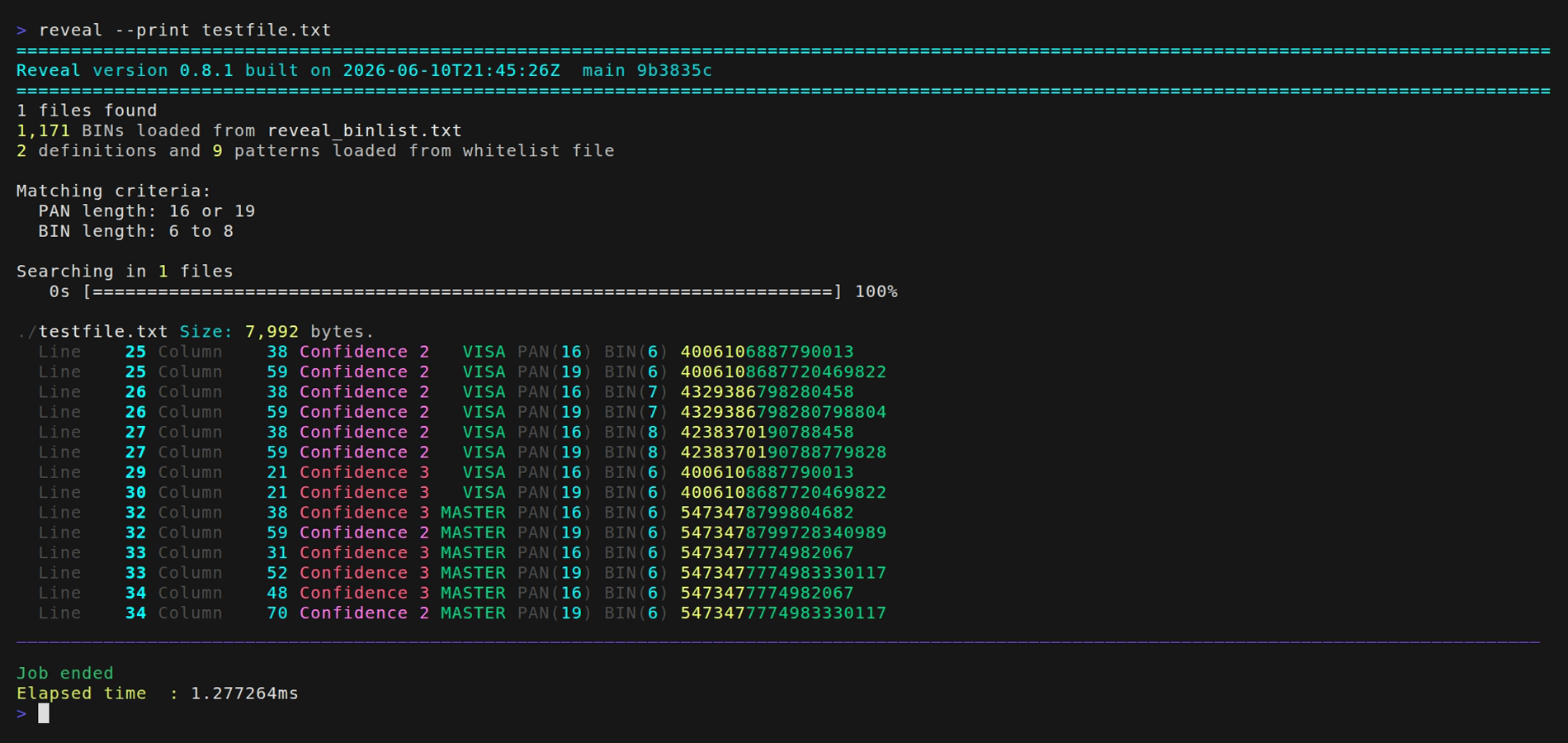Select 'testfile.txt' in the results header
This screenshot has width=1568, height=743.
(103, 332)
